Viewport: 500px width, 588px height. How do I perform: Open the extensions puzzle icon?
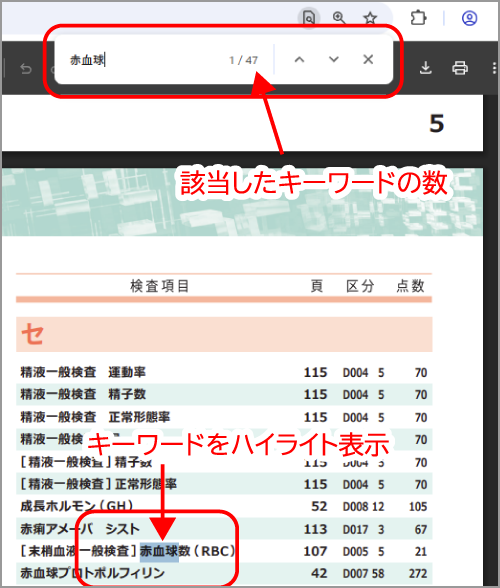(x=418, y=18)
